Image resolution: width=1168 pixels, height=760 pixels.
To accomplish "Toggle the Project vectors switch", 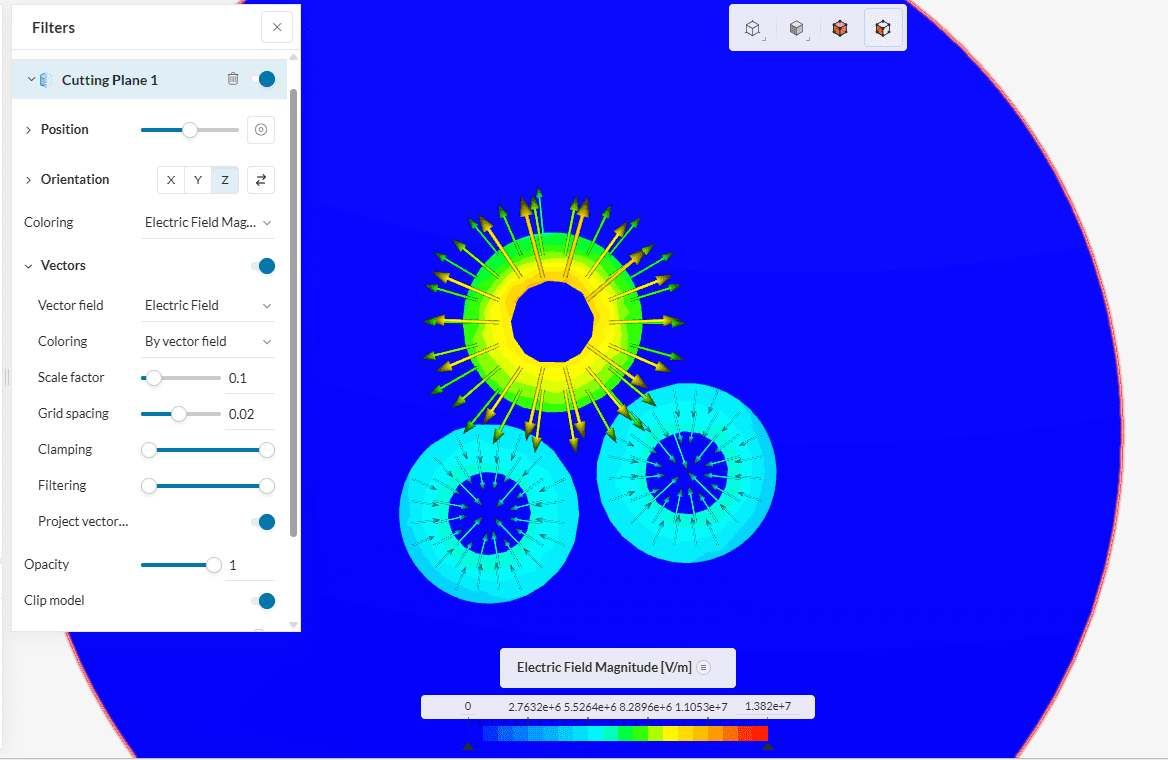I will (x=265, y=522).
